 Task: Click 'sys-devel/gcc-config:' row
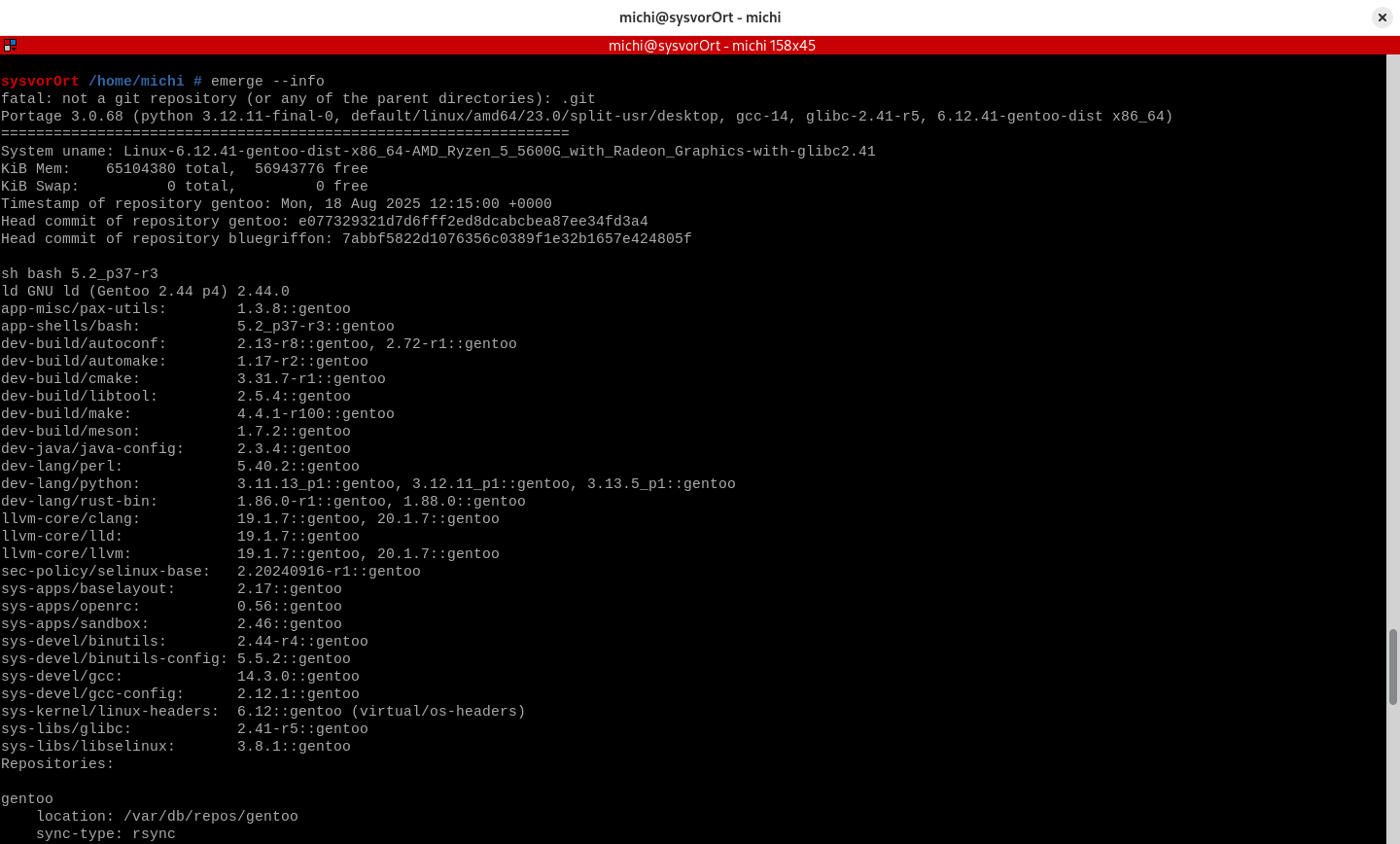coord(180,694)
